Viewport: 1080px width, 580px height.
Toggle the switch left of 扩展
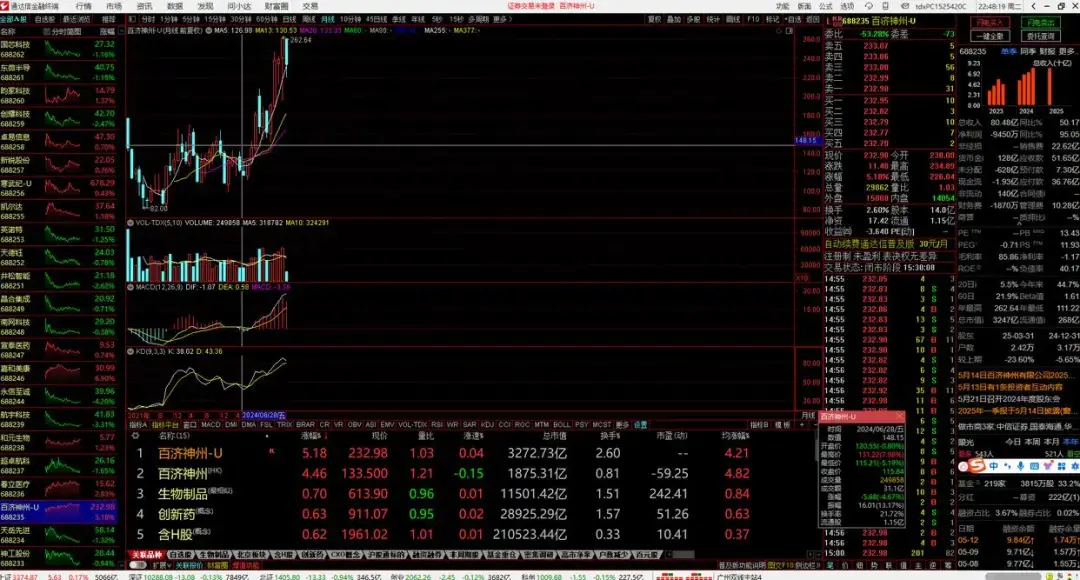[138, 565]
